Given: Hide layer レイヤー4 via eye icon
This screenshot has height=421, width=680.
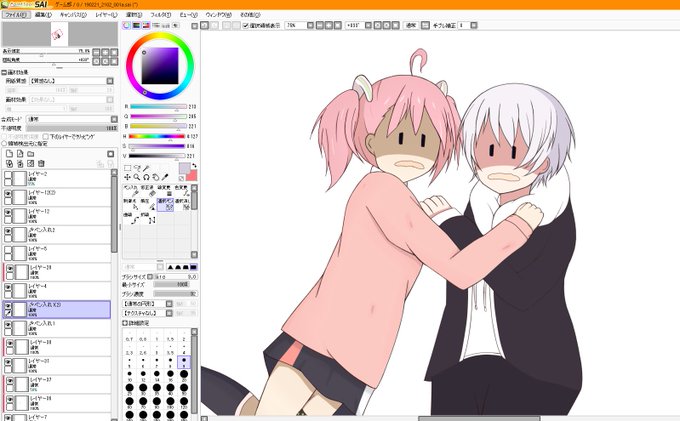Looking at the screenshot, I should tap(8, 288).
